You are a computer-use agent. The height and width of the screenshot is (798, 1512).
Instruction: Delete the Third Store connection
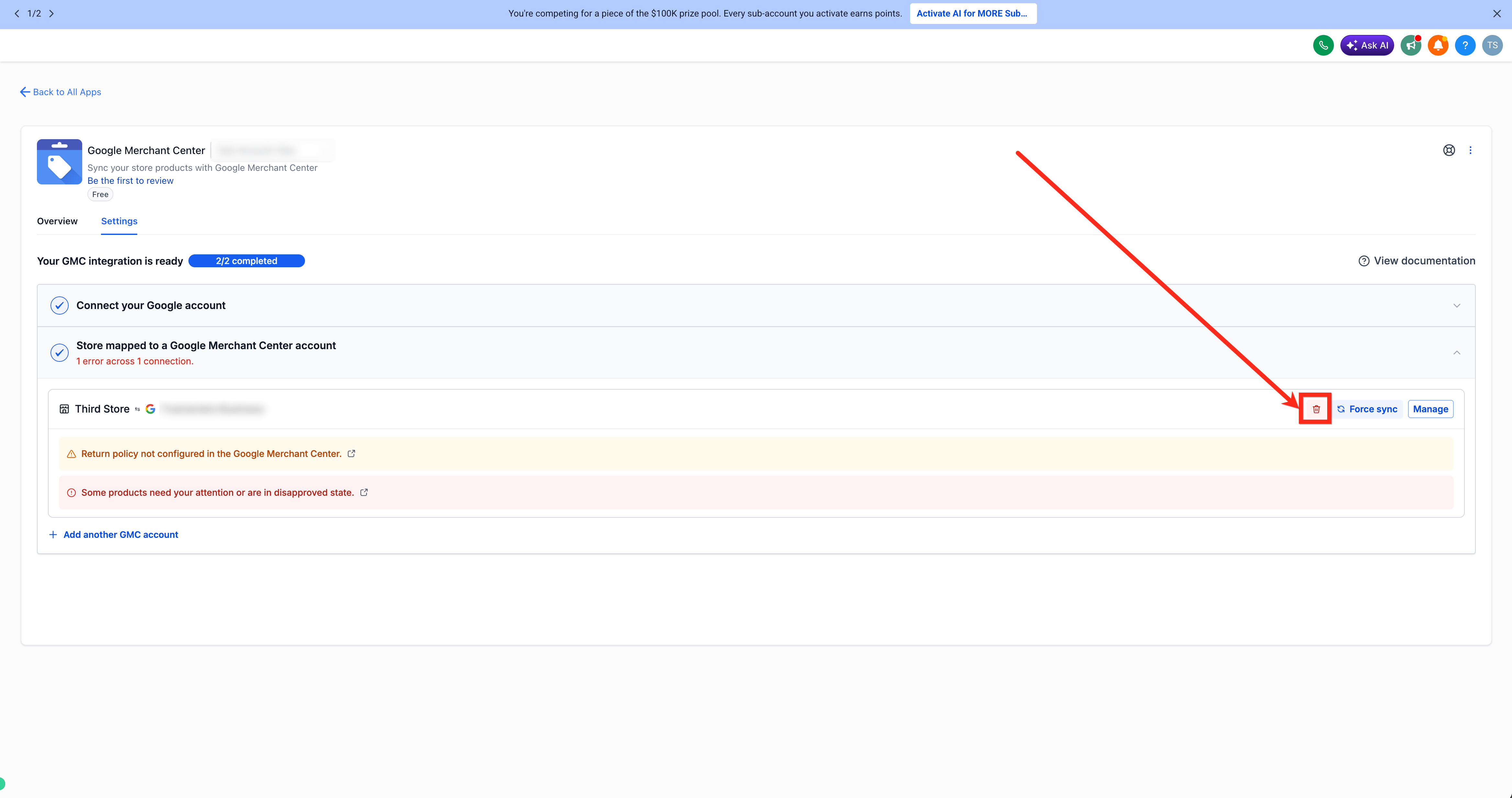coord(1316,409)
